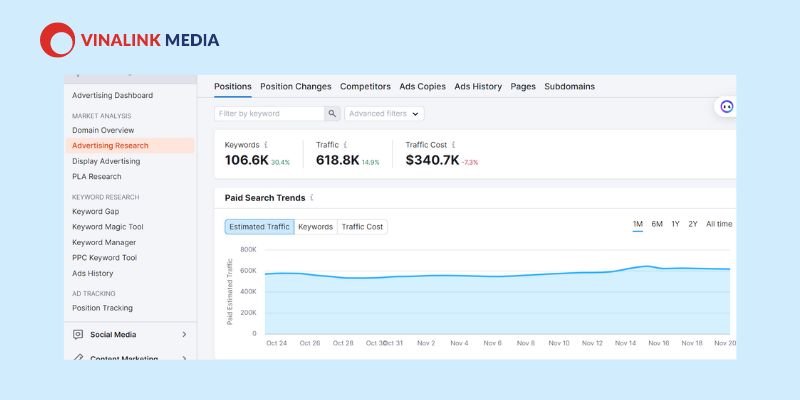Click the search magnifier icon button
The image size is (800, 400).
(x=332, y=114)
